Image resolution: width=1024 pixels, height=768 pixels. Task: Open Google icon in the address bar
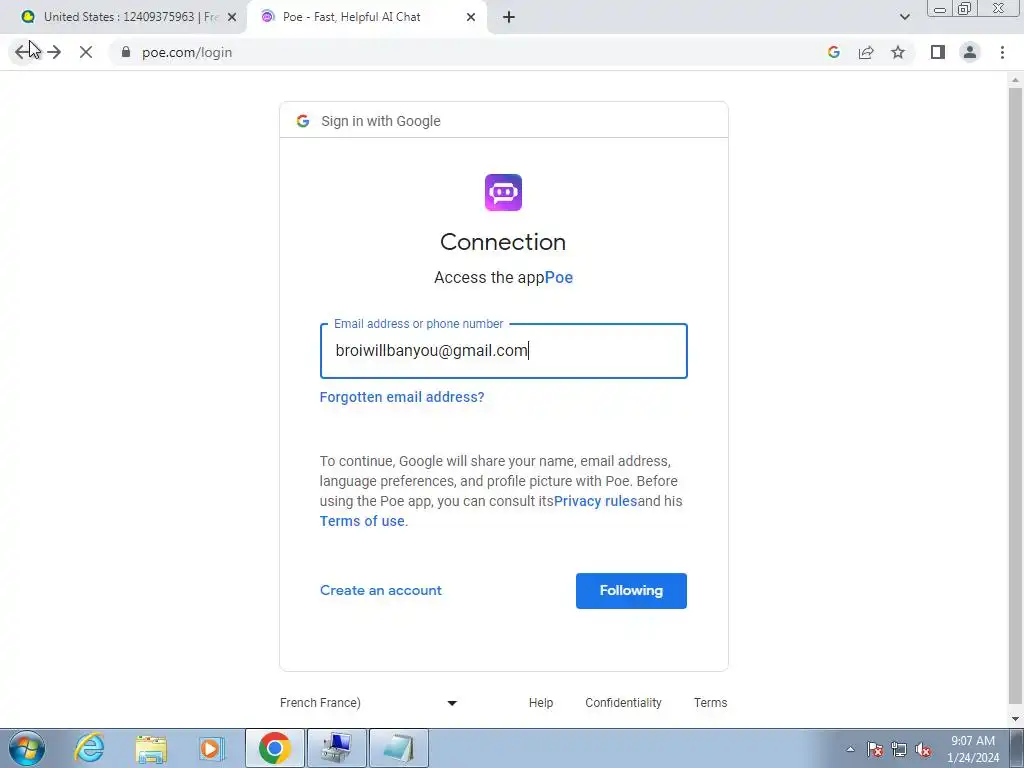(833, 52)
